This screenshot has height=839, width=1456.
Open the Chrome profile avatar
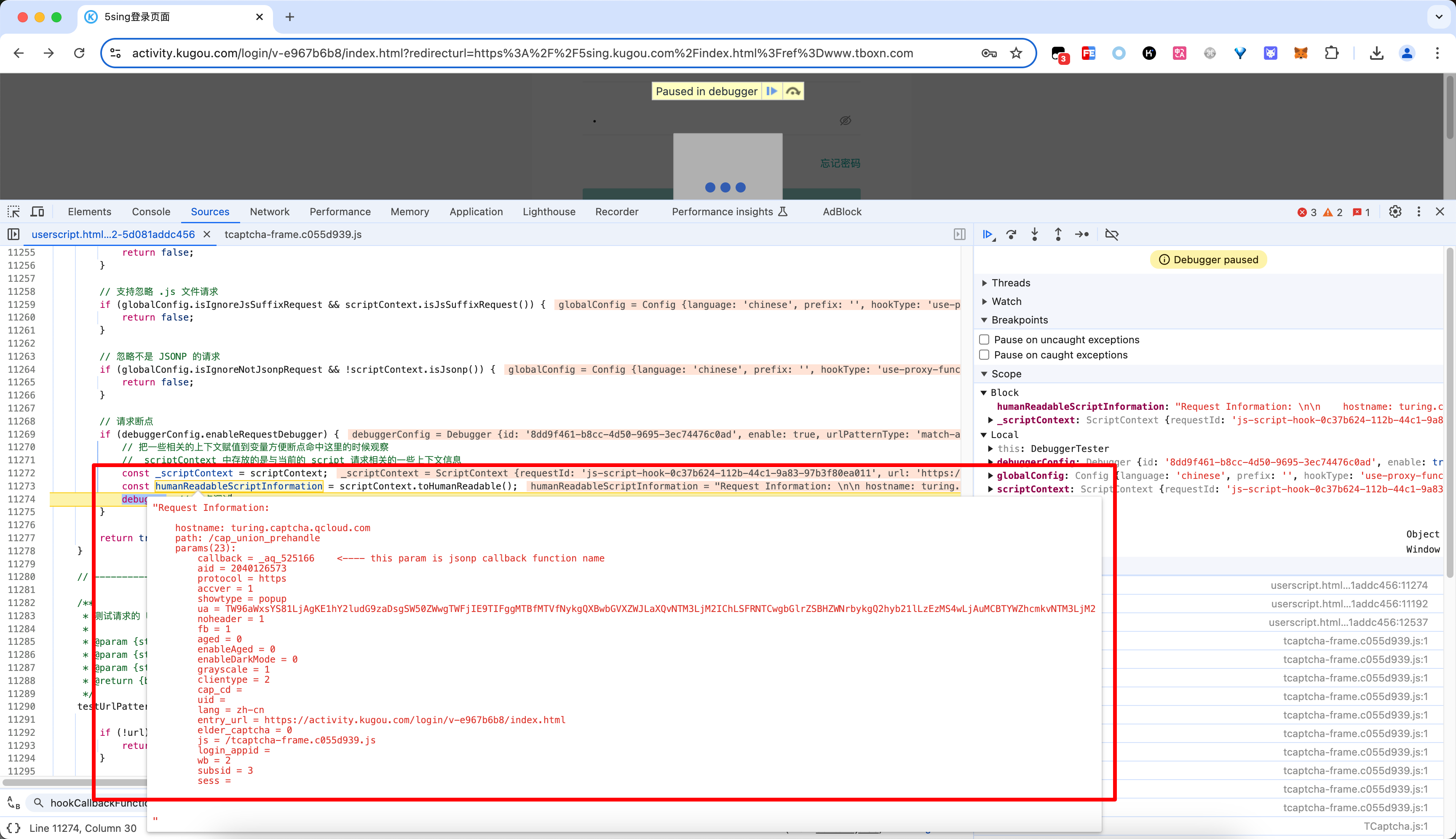click(1407, 53)
